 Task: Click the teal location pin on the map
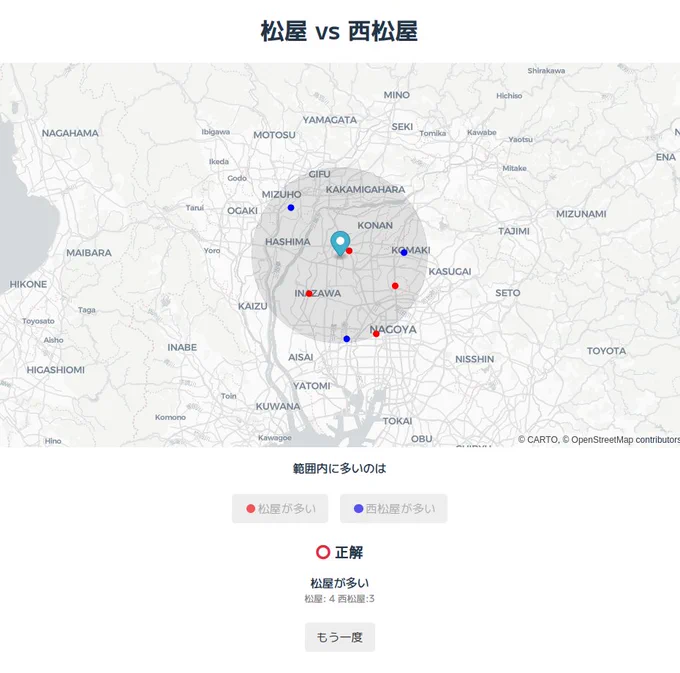click(340, 244)
